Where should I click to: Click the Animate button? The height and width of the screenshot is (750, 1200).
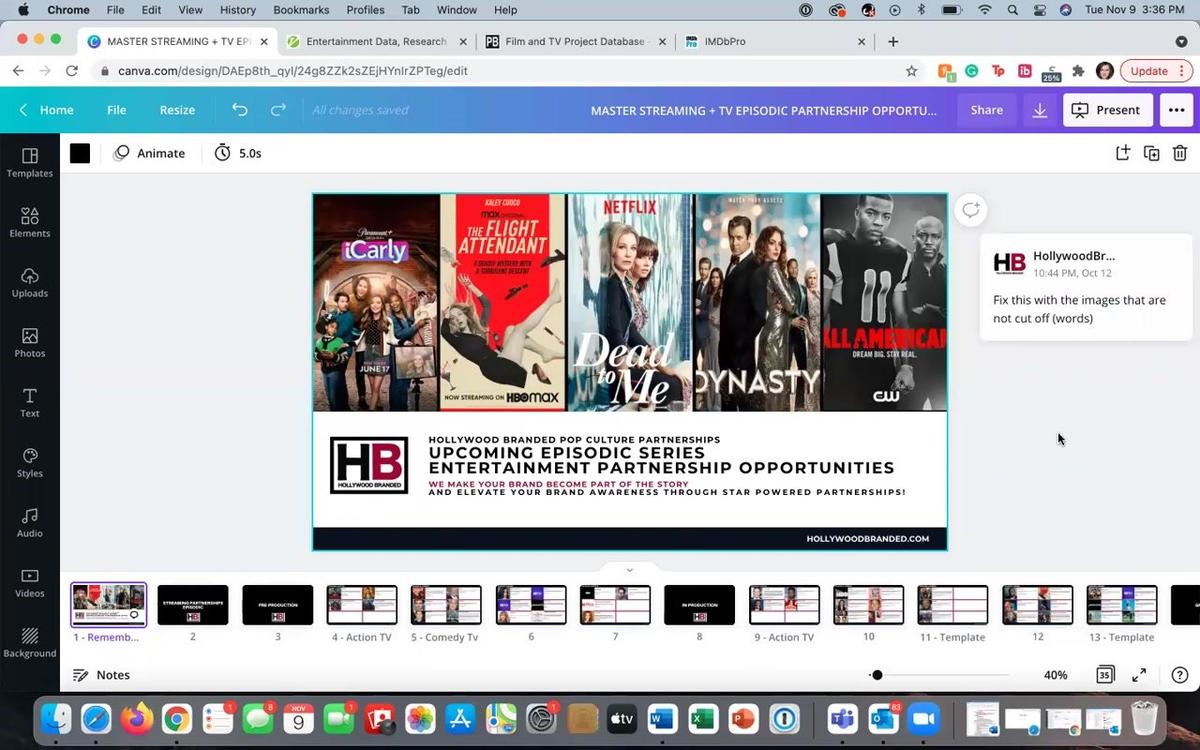click(150, 153)
